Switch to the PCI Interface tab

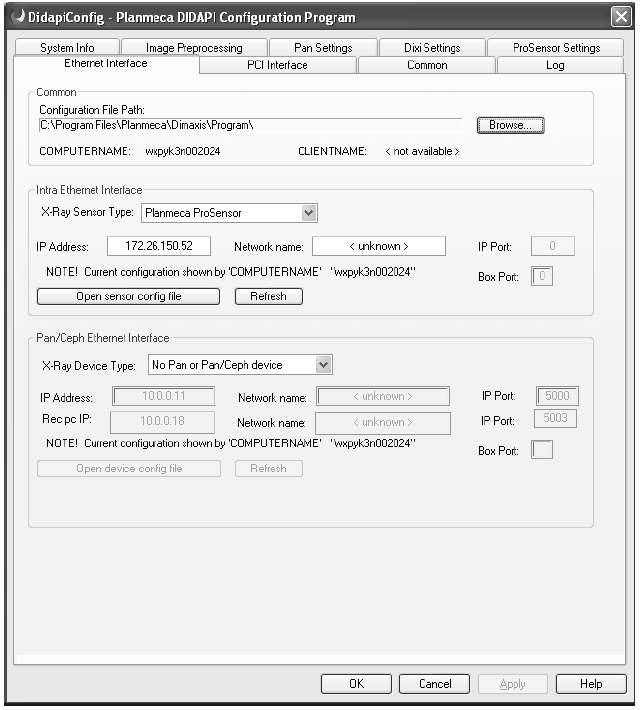coord(277,65)
